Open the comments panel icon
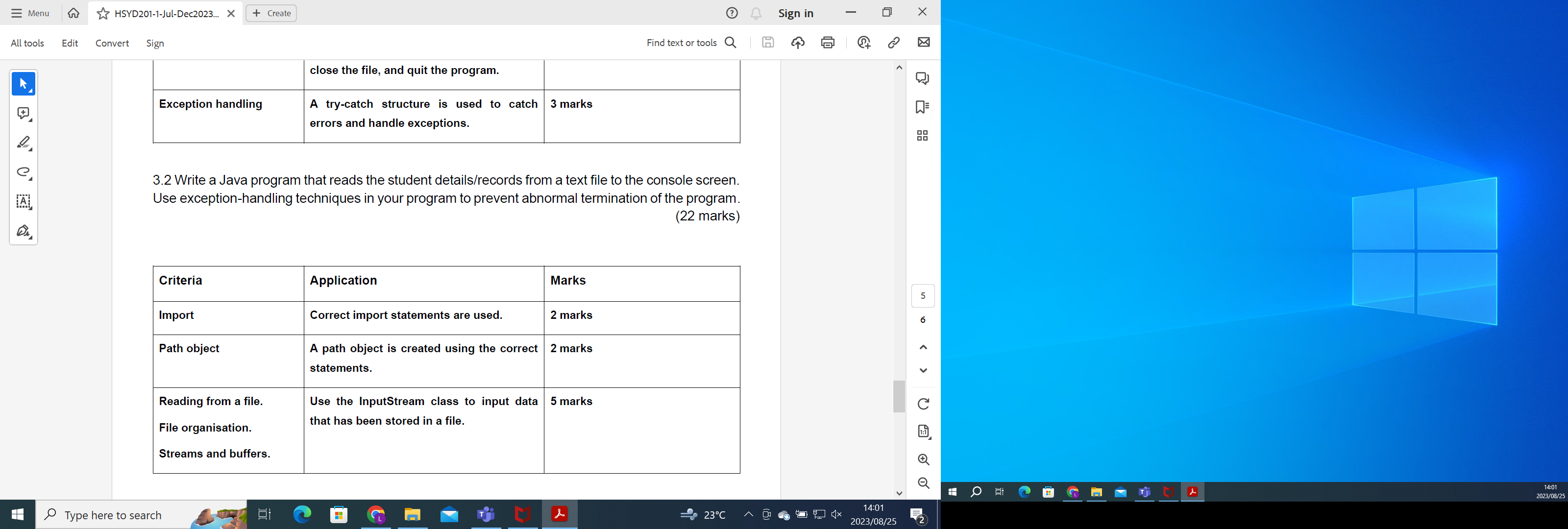 coord(922,78)
